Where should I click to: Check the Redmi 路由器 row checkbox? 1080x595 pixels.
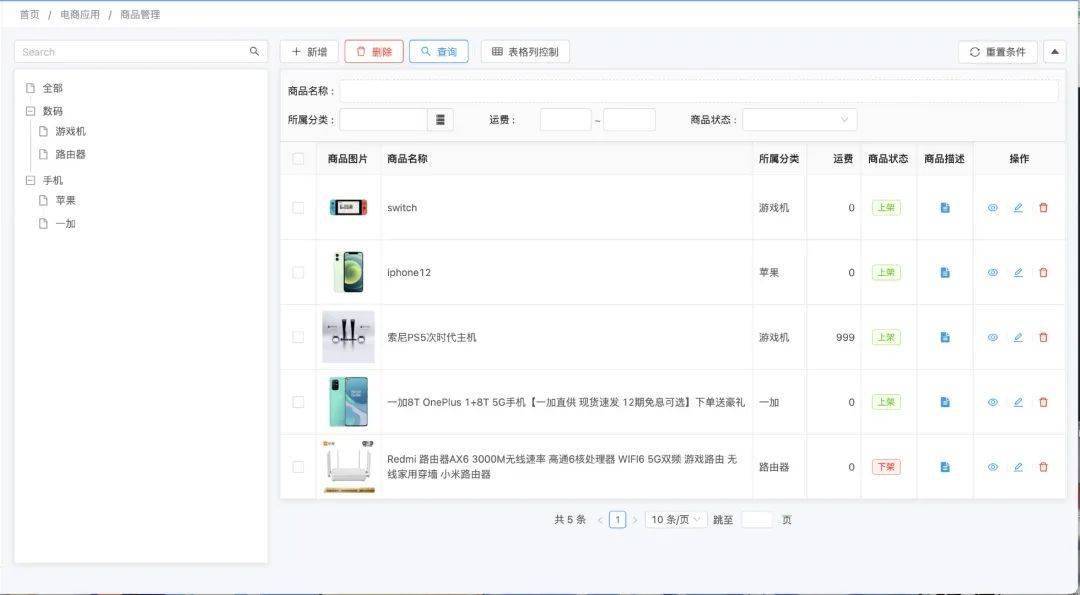click(298, 466)
